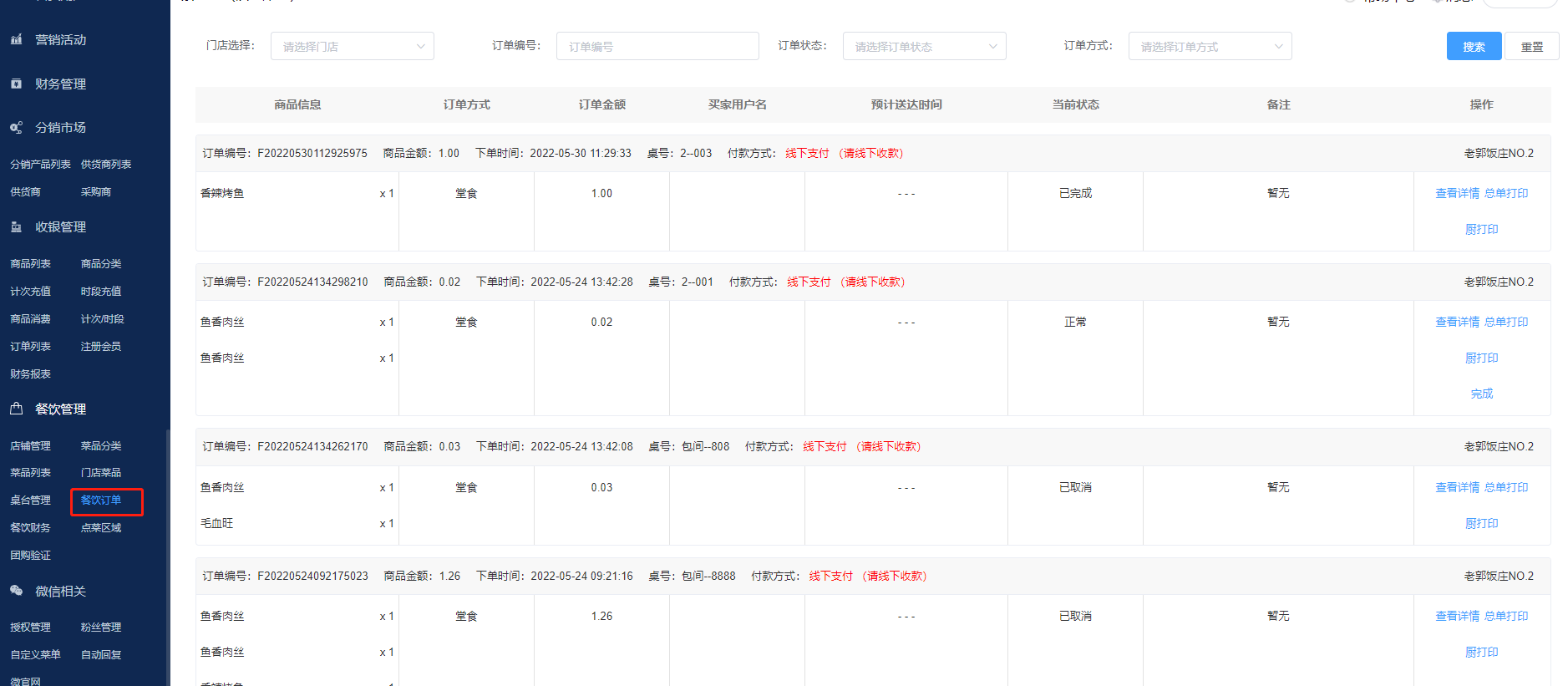The width and height of the screenshot is (1568, 686).
Task: Click the 分销市场 gears icon
Action: click(x=16, y=128)
